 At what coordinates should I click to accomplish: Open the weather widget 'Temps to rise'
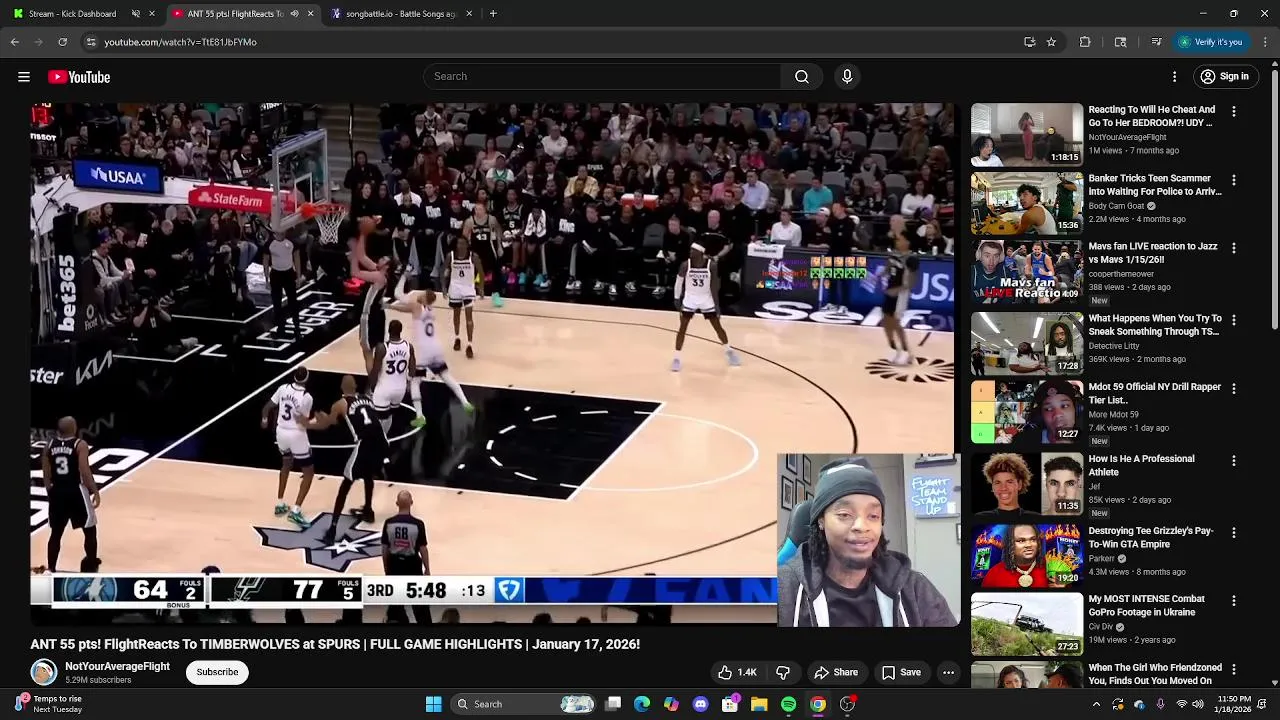tap(48, 704)
